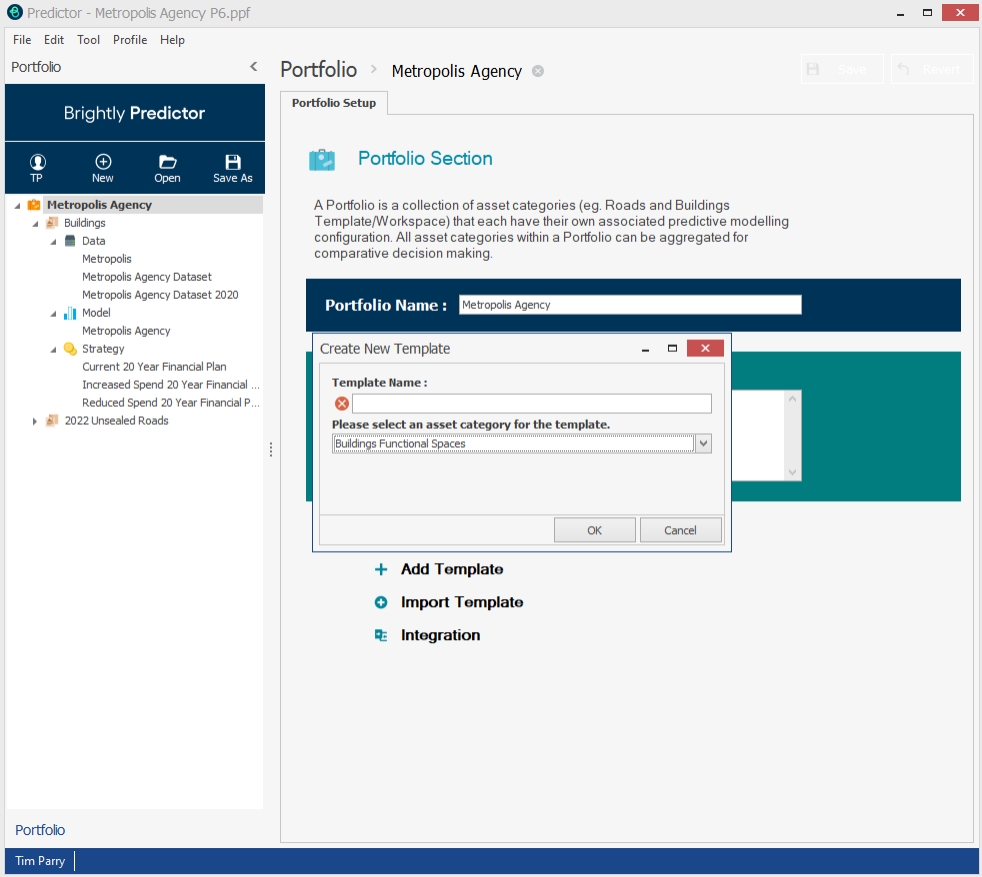Click the Integration icon
The image size is (982, 877).
click(381, 635)
